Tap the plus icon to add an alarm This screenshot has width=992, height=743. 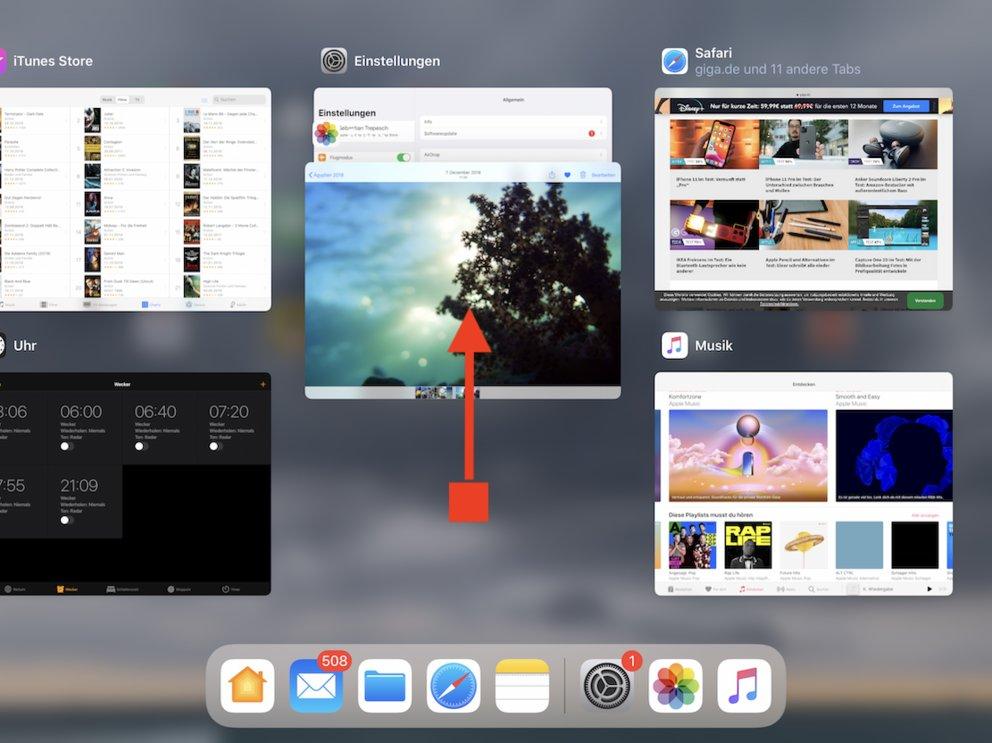coord(263,384)
